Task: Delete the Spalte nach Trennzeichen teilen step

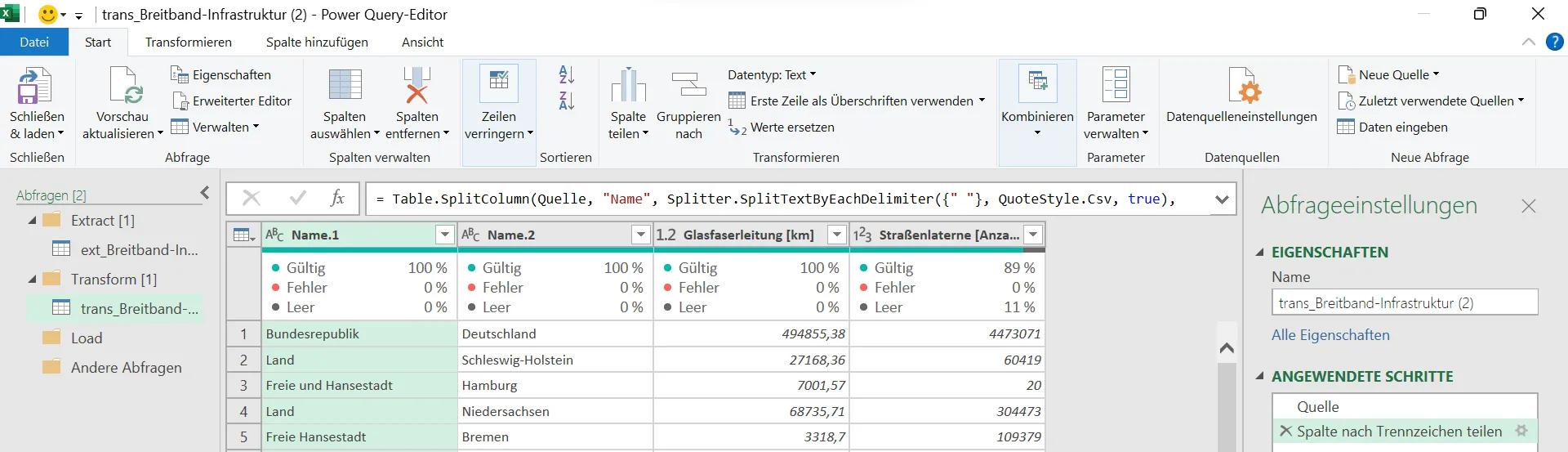Action: click(x=1285, y=431)
